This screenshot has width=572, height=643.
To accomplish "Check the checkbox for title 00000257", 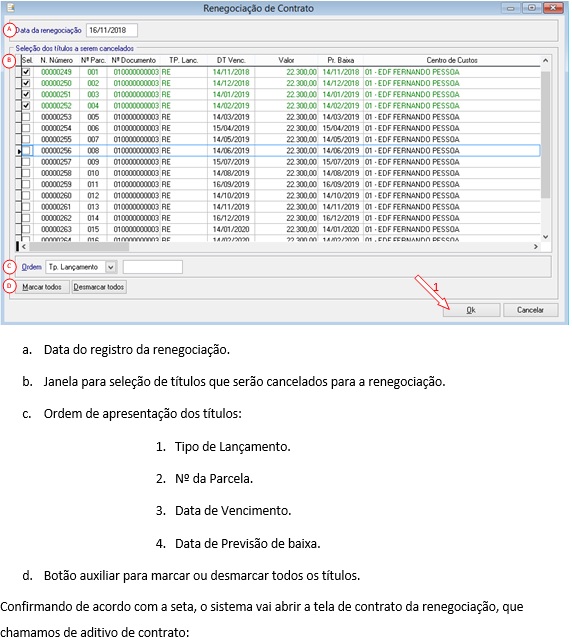I will pos(26,162).
